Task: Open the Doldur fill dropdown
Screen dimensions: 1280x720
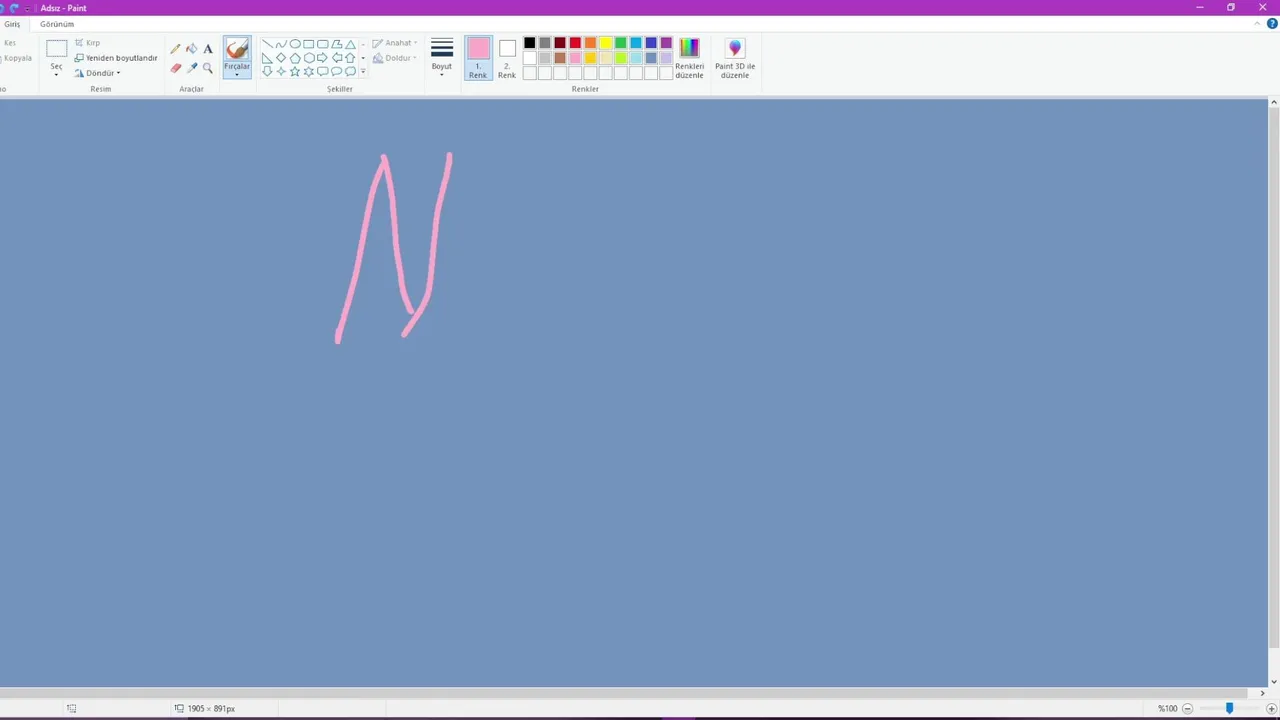Action: pyautogui.click(x=395, y=58)
